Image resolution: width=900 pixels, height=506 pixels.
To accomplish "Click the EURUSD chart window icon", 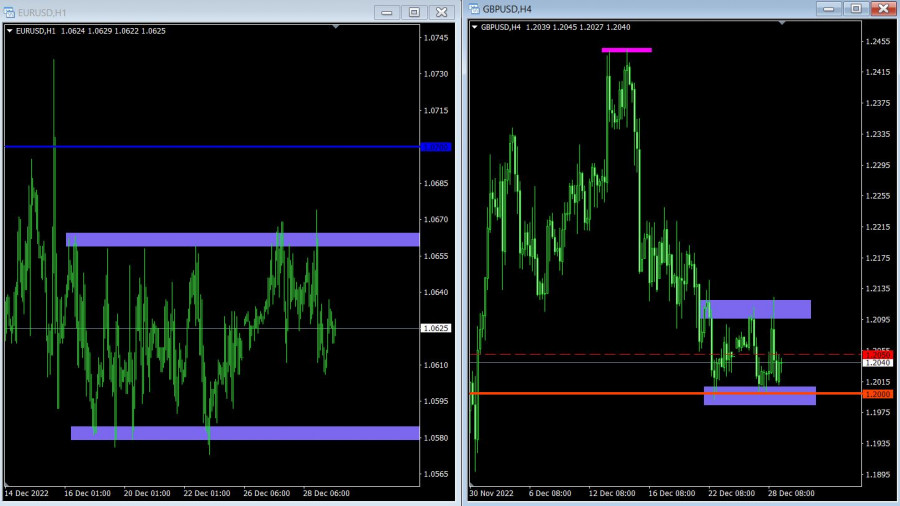I will 10,12.
